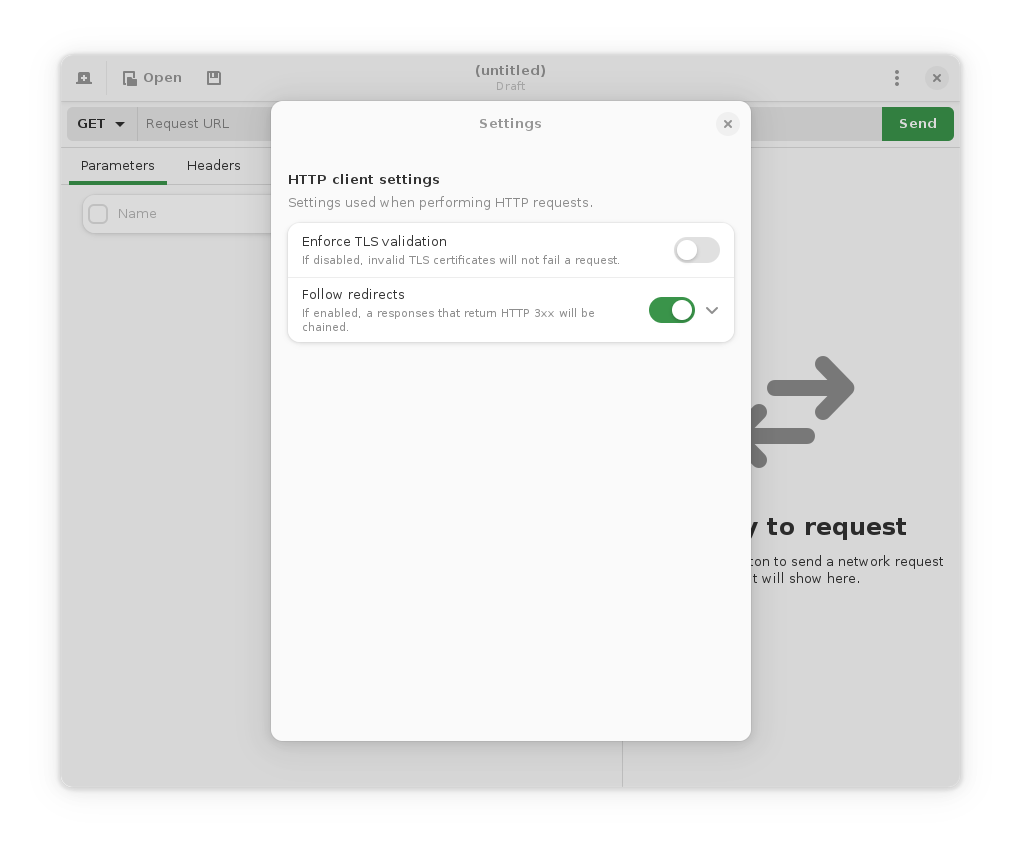Switch to the Headers tab
The width and height of the screenshot is (1021, 854).
pyautogui.click(x=214, y=165)
